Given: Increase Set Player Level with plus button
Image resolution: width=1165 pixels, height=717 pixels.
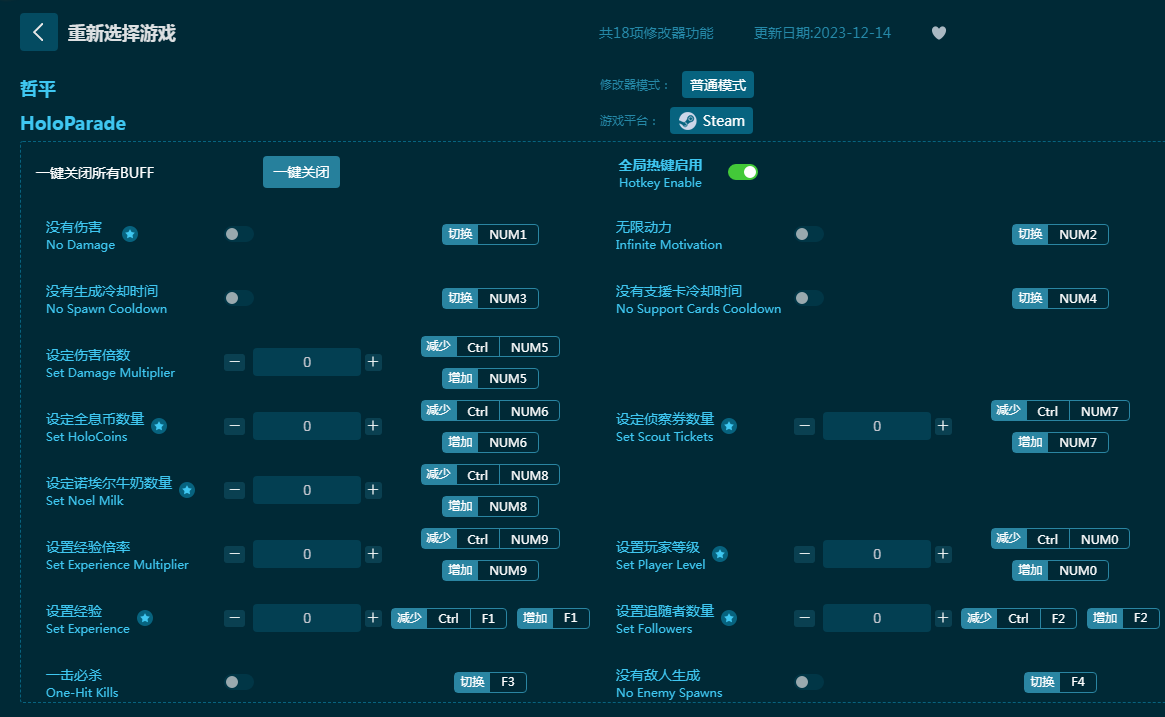Looking at the screenshot, I should 943,554.
